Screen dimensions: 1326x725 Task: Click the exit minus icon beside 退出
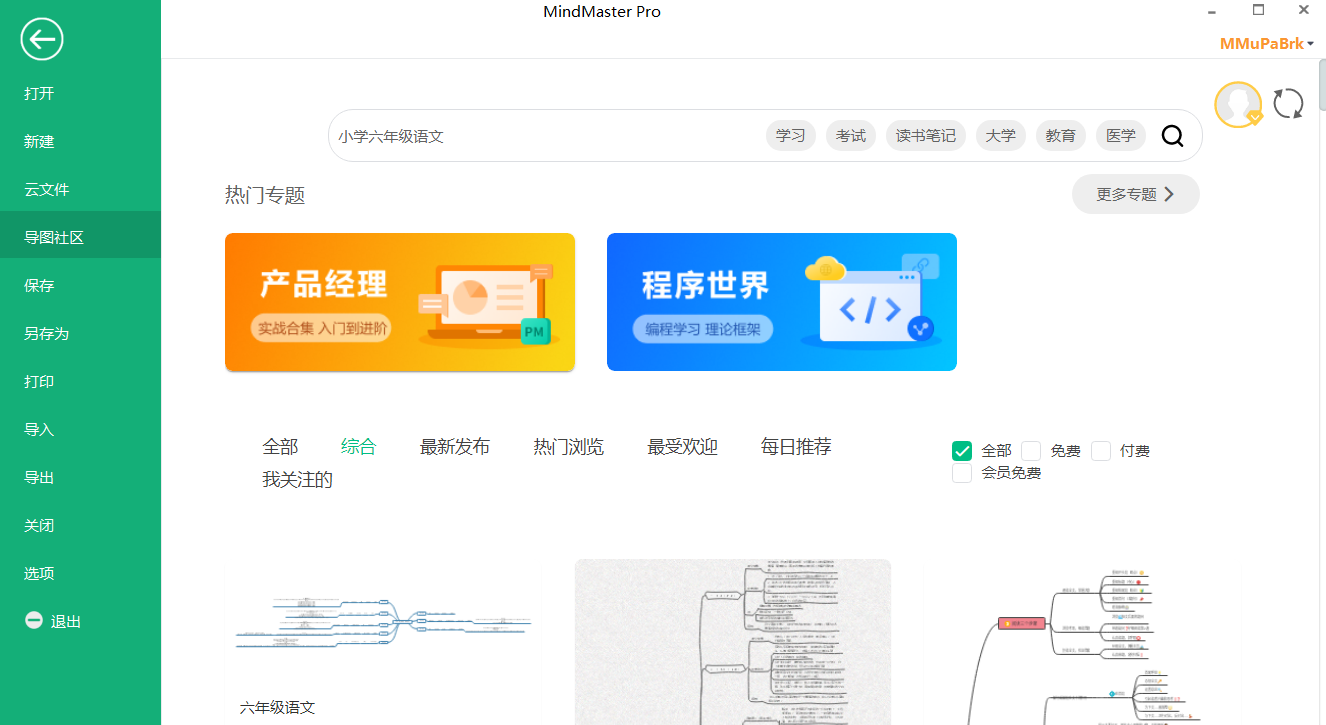pos(34,621)
